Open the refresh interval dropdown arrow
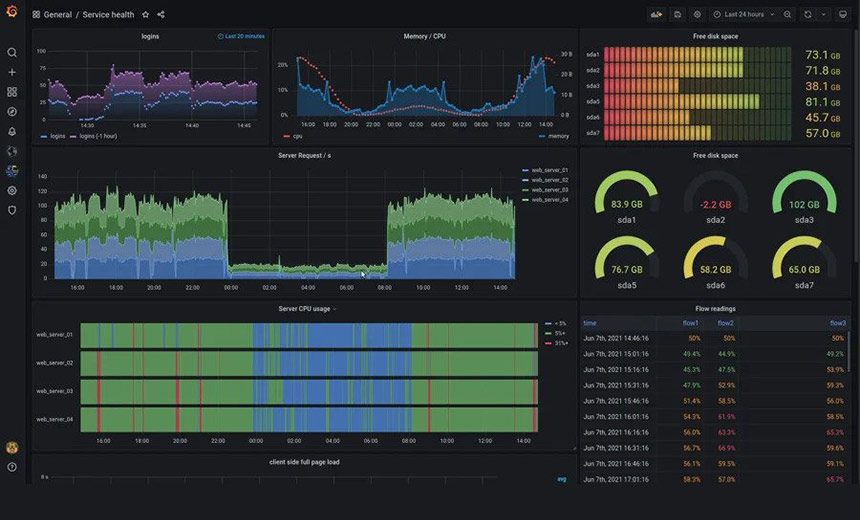Screen dimensions: 860x520 tap(823, 15)
